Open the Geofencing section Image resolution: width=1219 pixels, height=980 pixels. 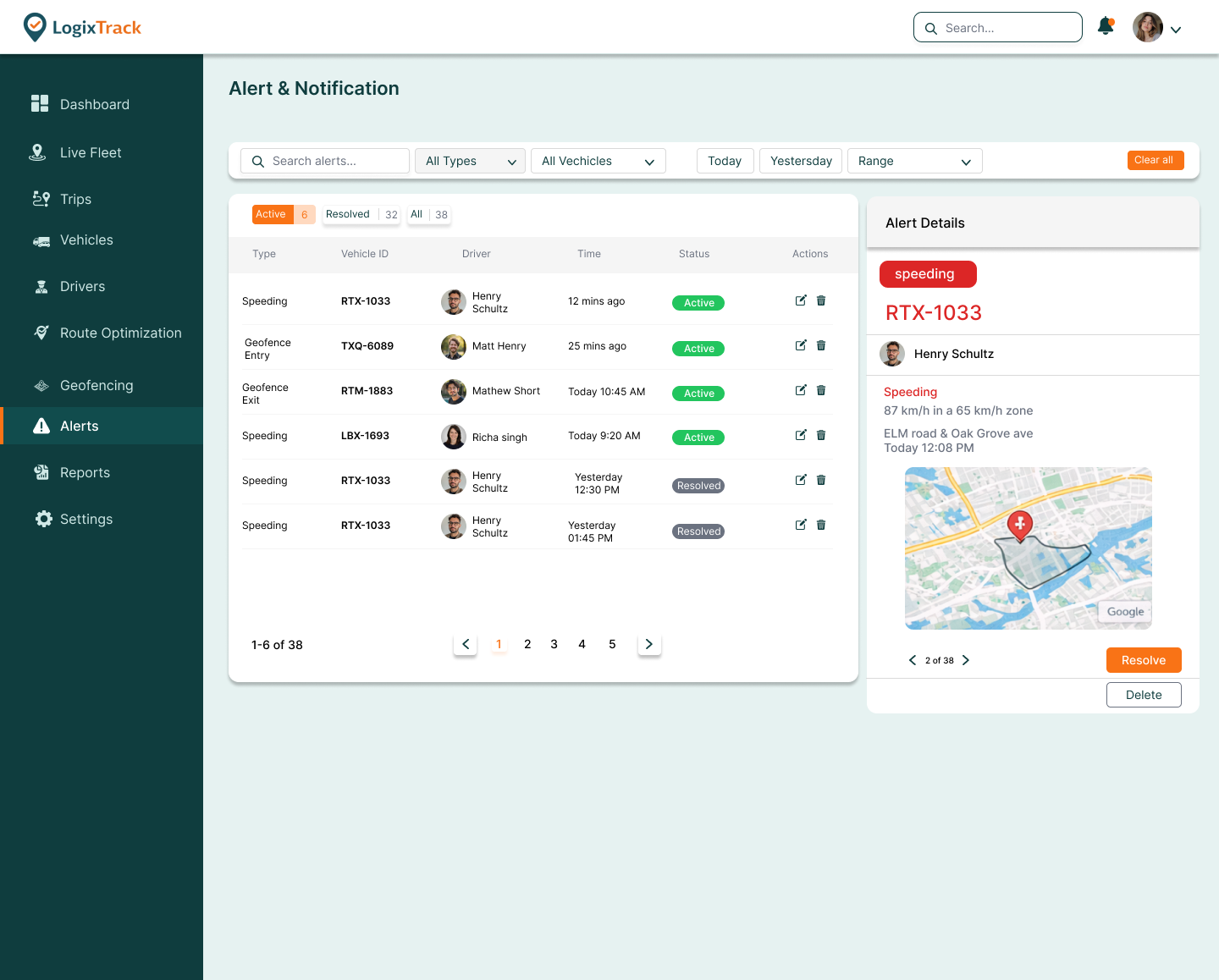(97, 385)
